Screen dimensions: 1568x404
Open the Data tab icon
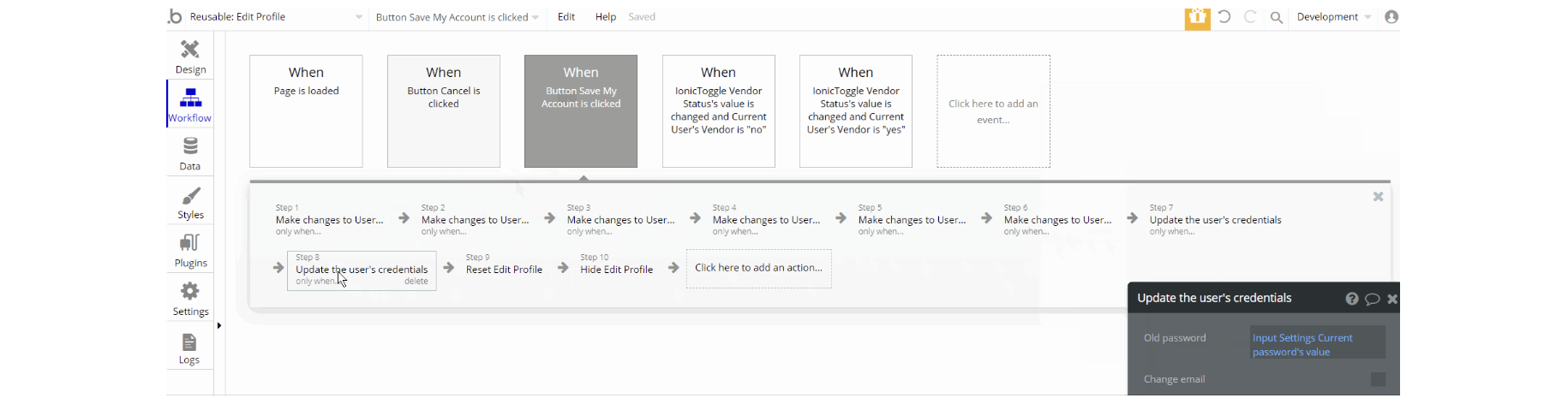point(190,146)
